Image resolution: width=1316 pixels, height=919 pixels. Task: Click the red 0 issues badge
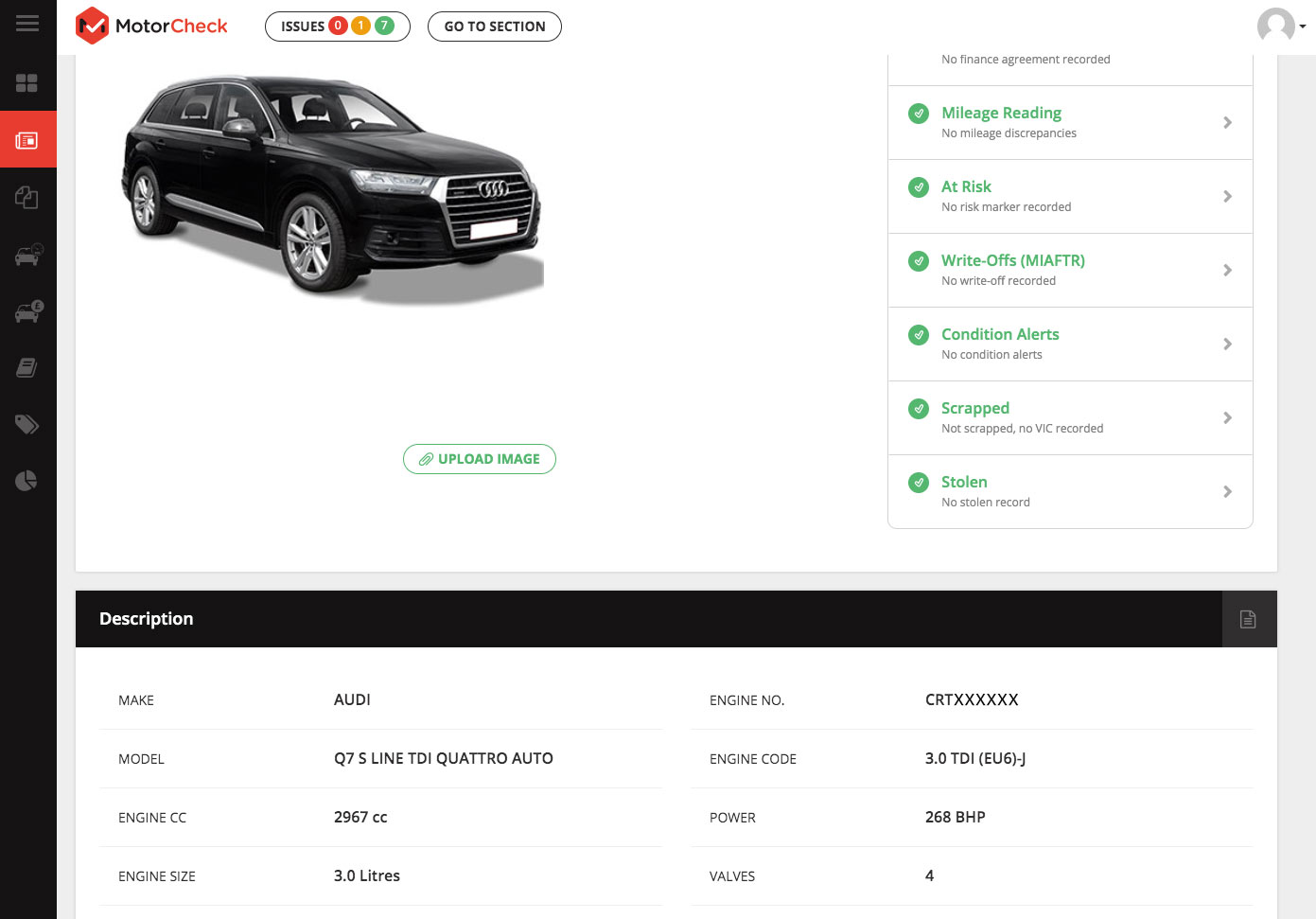coord(338,26)
